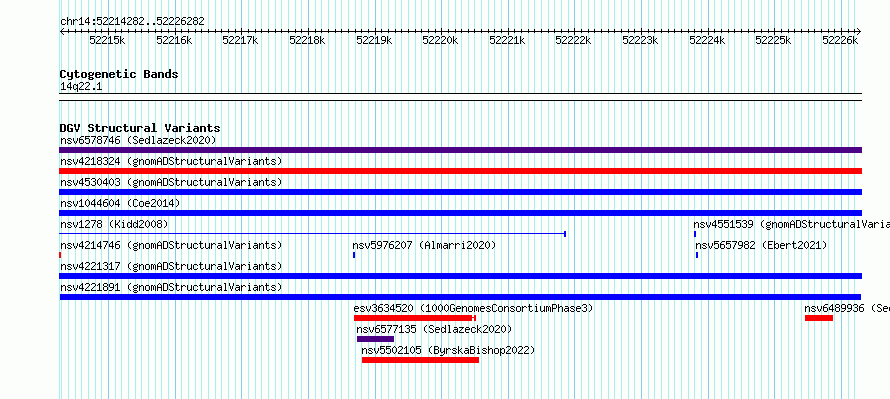Open variant label nsv5976207 (Almarri2020)
Viewport: 890px width, 399px height.
point(424,245)
